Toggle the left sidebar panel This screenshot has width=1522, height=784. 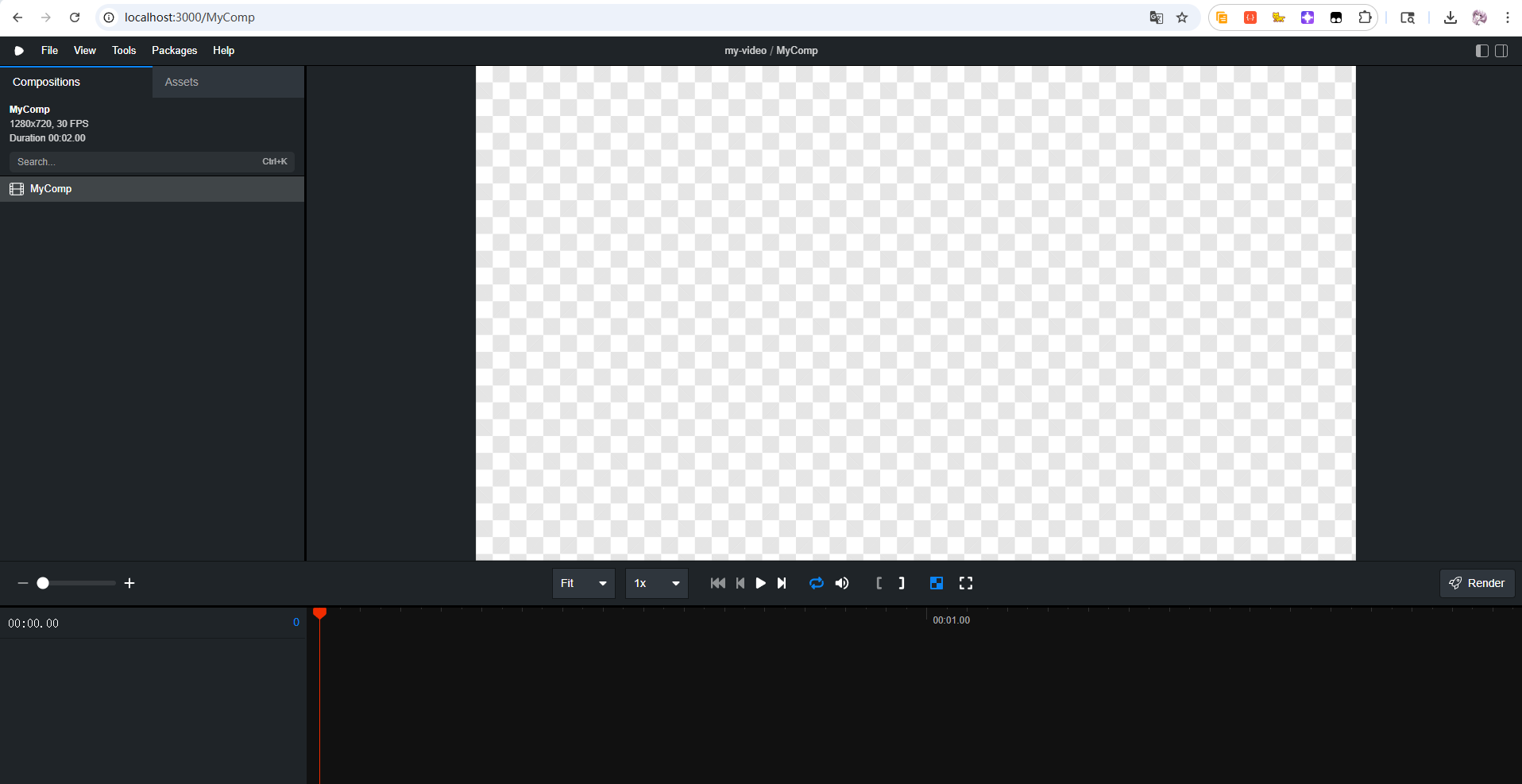[x=1481, y=51]
